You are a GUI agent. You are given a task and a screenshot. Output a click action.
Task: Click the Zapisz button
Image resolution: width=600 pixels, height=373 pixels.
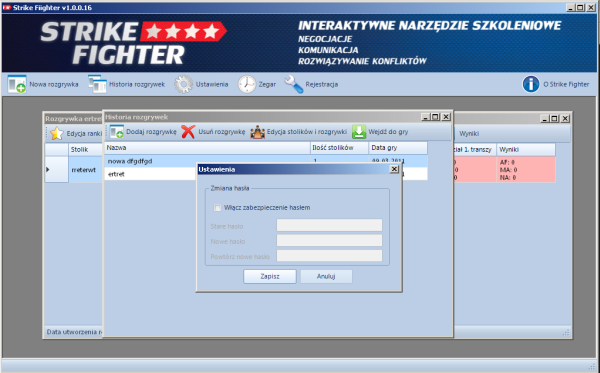click(270, 276)
